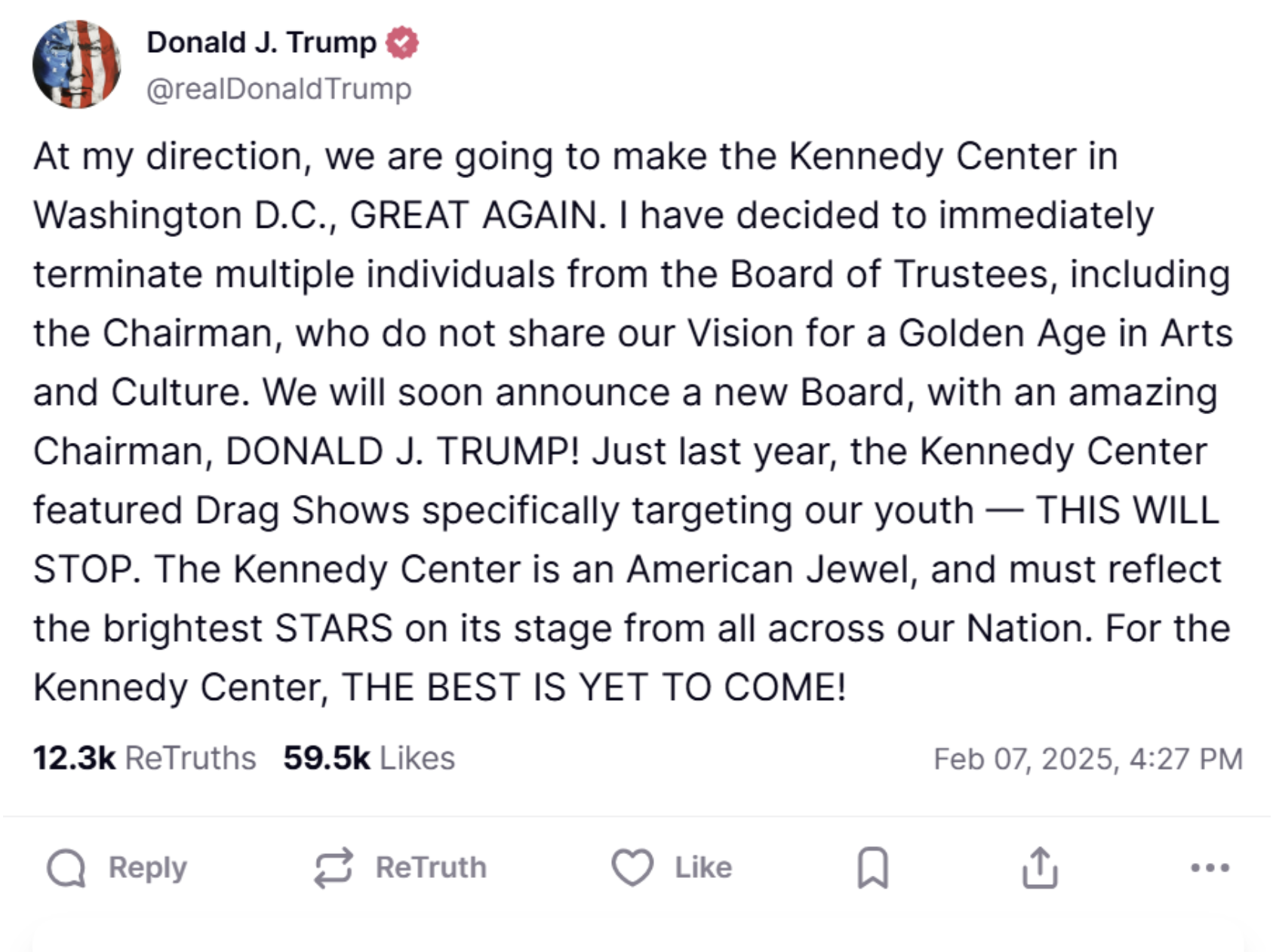The image size is (1276, 952).
Task: Click the Like heart icon
Action: [x=632, y=868]
